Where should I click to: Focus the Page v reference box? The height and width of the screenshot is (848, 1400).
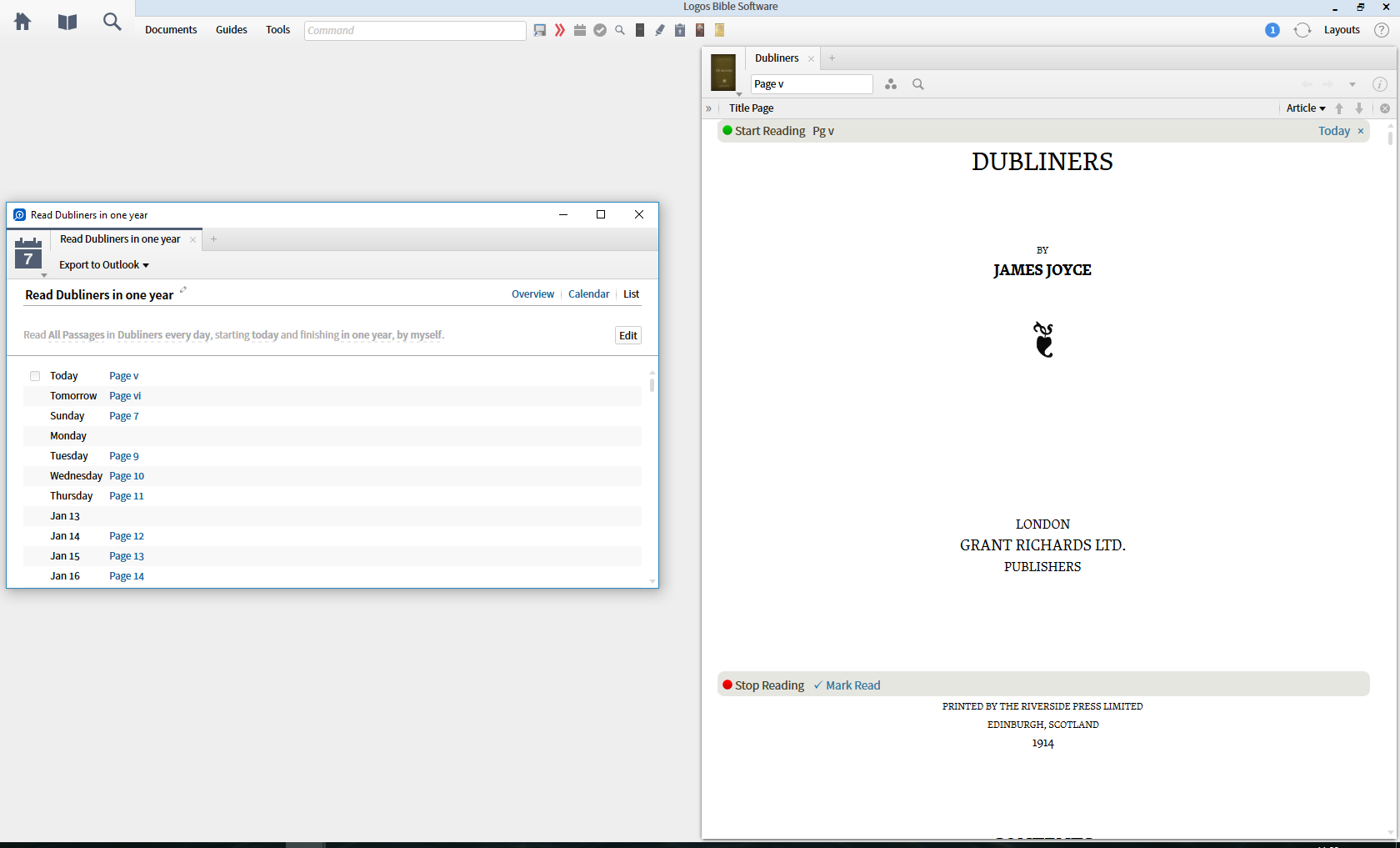tap(812, 84)
